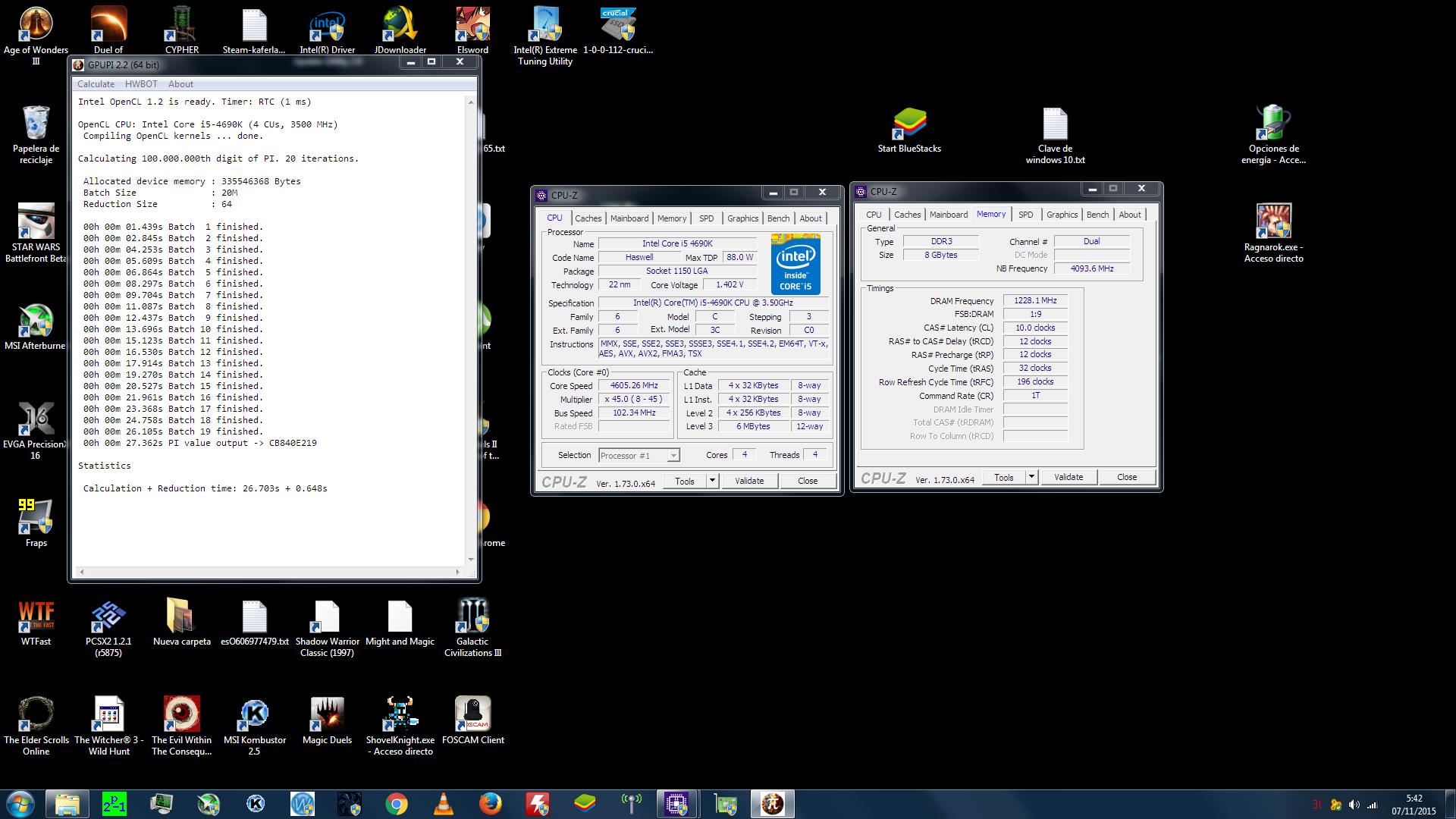Switch to SPD tab in right CPU-Z
The width and height of the screenshot is (1456, 819).
pyautogui.click(x=1025, y=215)
